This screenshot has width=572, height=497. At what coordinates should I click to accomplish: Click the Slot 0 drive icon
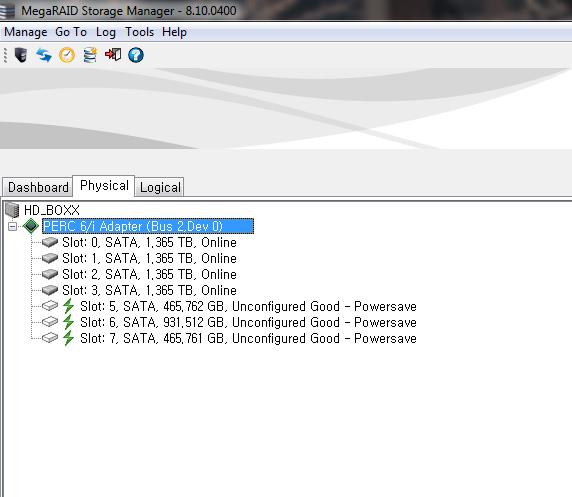coord(50,242)
